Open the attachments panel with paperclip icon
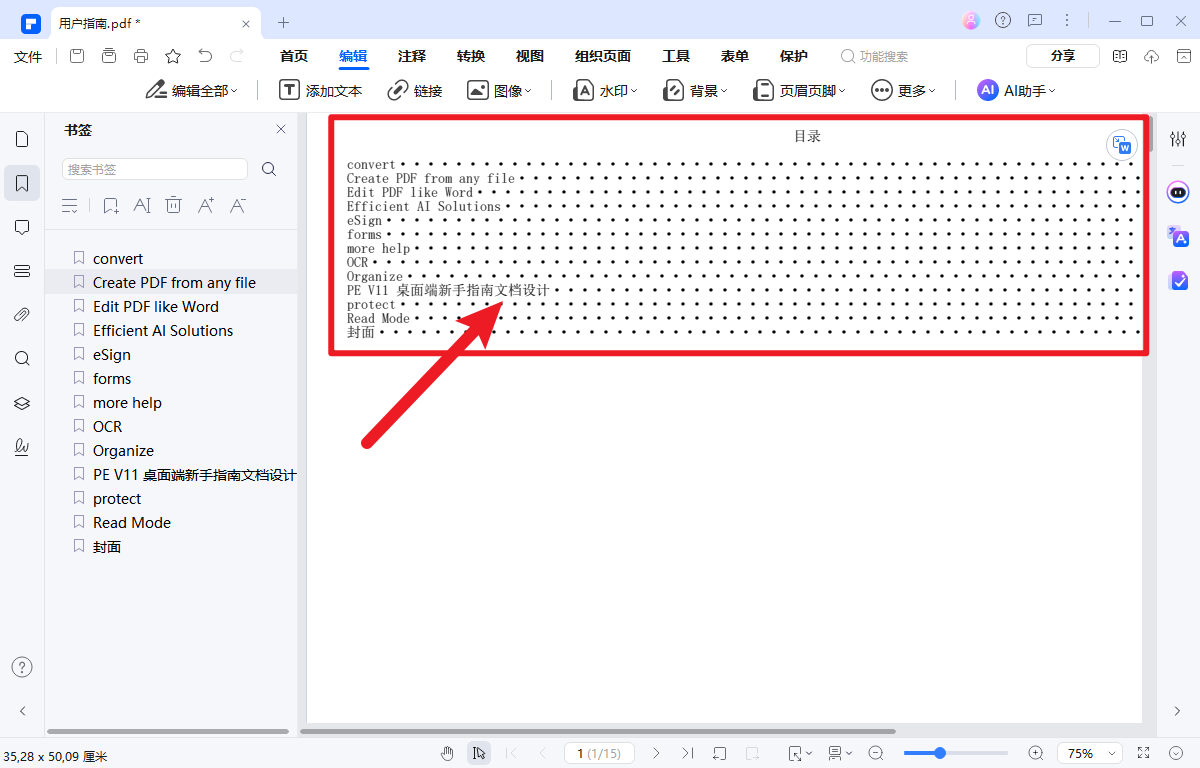This screenshot has width=1200, height=768. [x=22, y=314]
